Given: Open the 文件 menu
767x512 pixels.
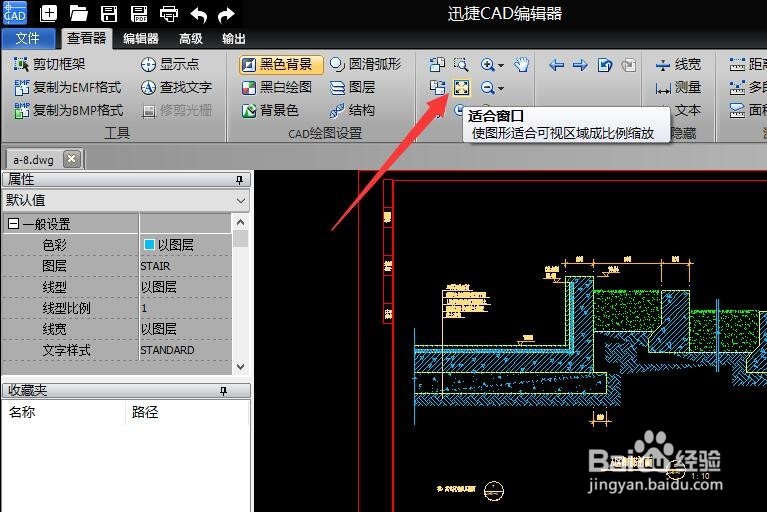Looking at the screenshot, I should click(x=28, y=38).
